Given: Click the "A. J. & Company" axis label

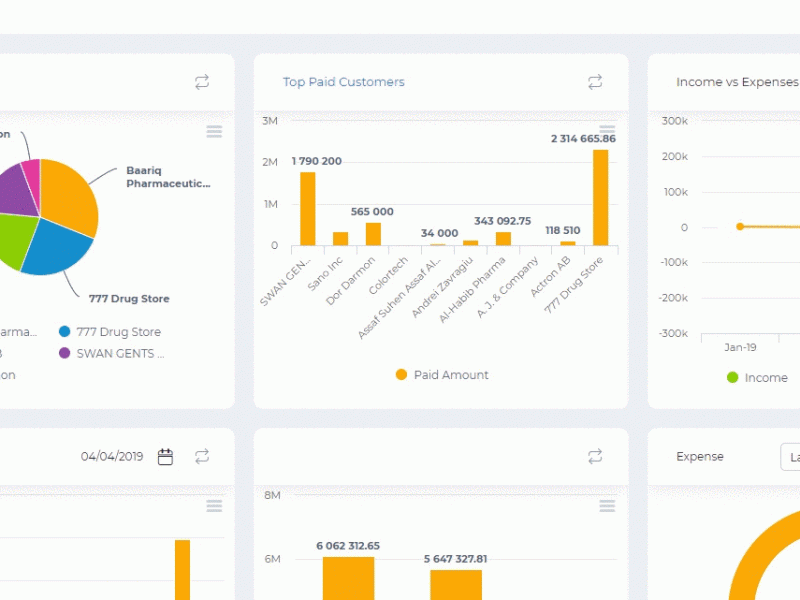Looking at the screenshot, I should [x=508, y=287].
